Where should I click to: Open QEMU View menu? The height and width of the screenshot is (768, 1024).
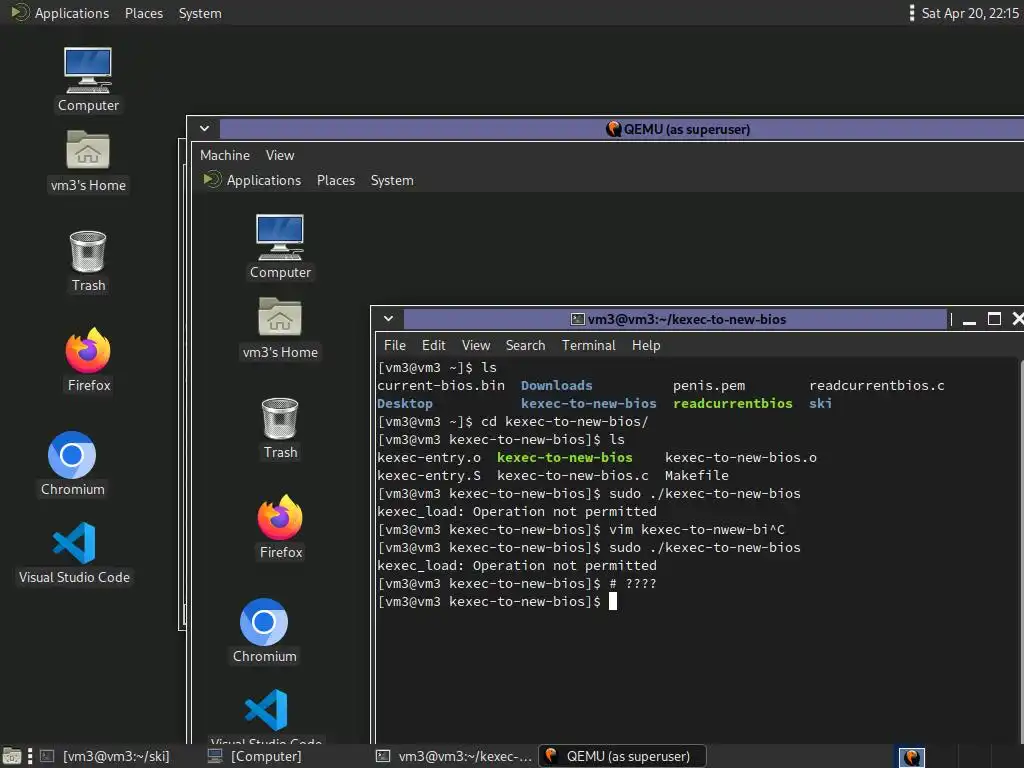point(280,155)
